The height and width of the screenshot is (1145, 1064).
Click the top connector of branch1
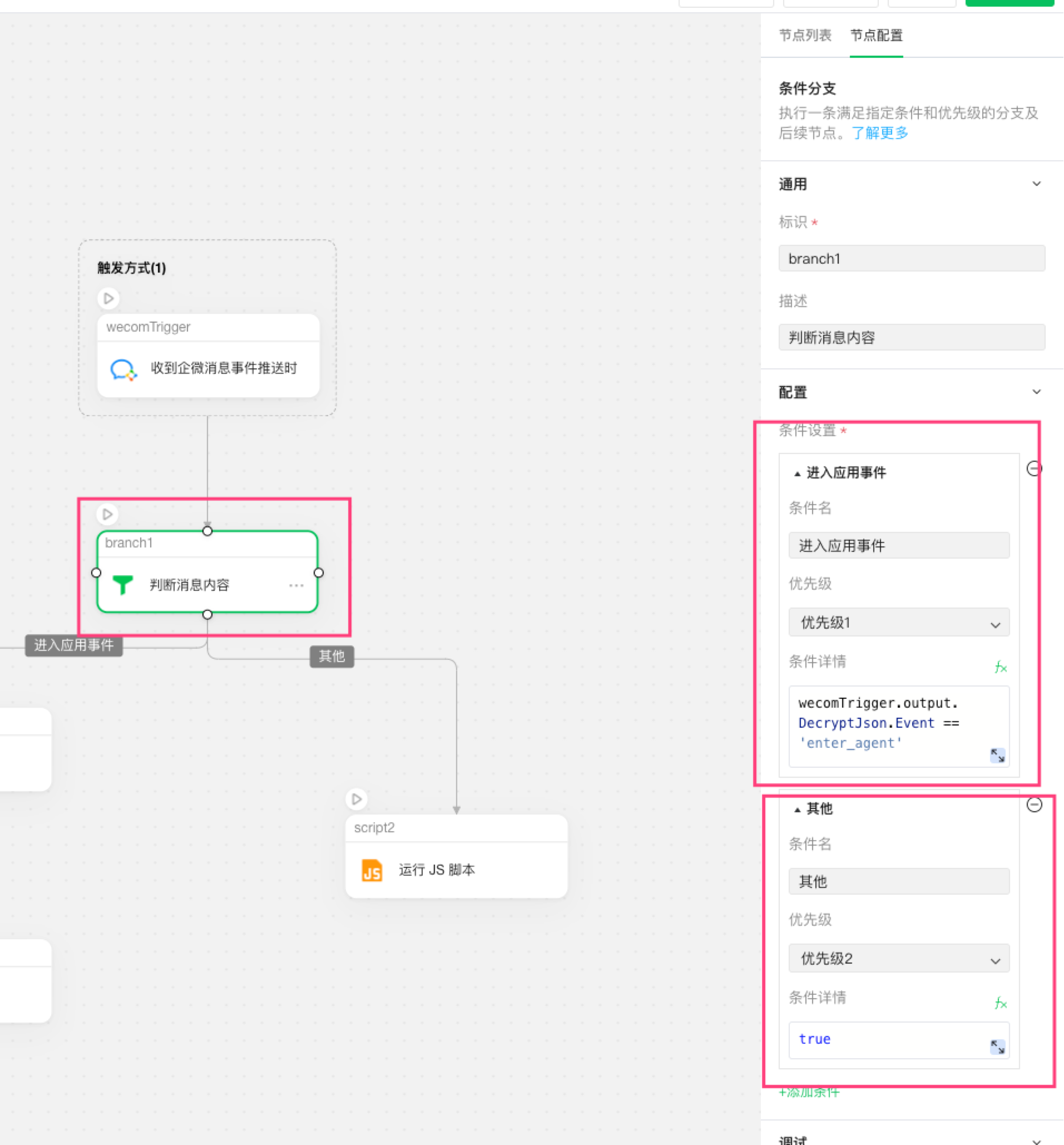coord(207,530)
